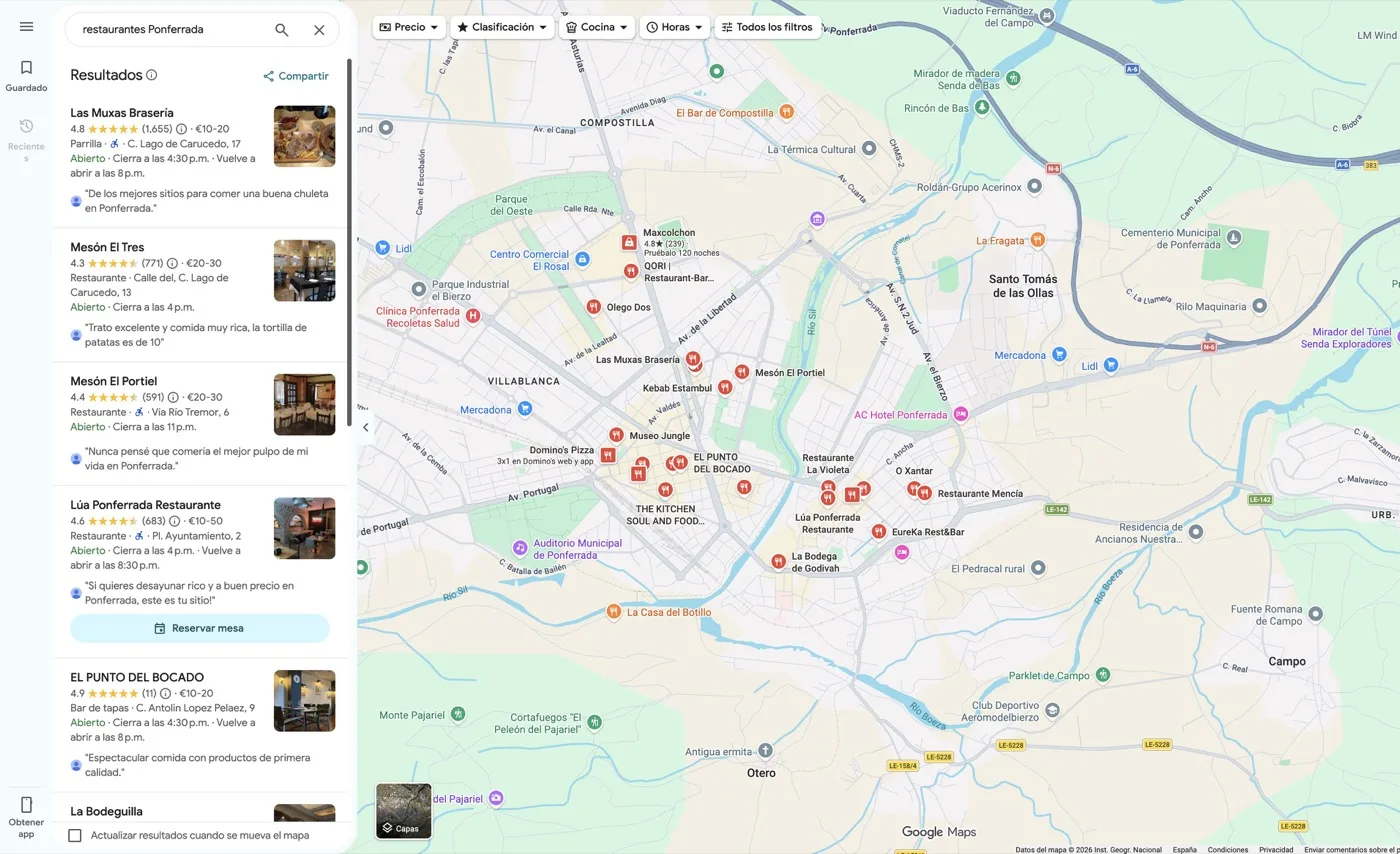Screen dimensions: 1400x854
Task: Click the Maxcolchon store pin
Action: 629,242
